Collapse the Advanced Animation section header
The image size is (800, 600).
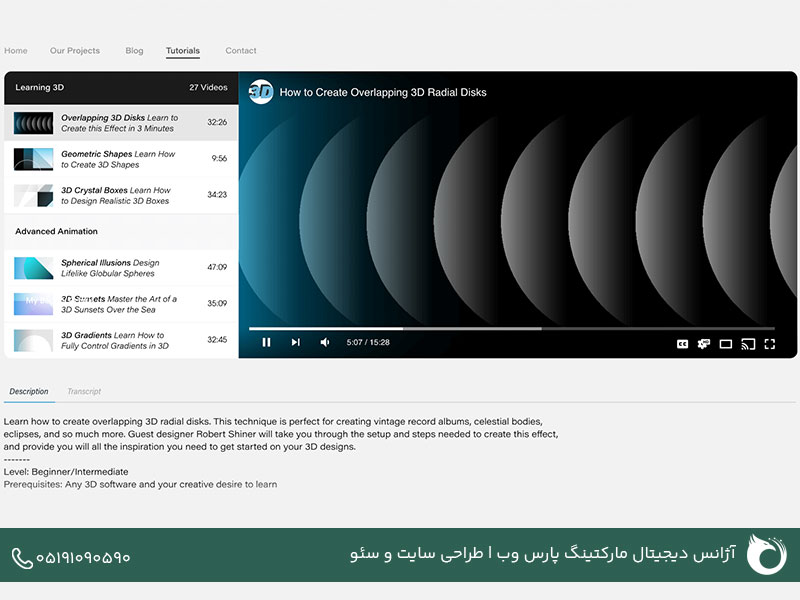[x=121, y=231]
